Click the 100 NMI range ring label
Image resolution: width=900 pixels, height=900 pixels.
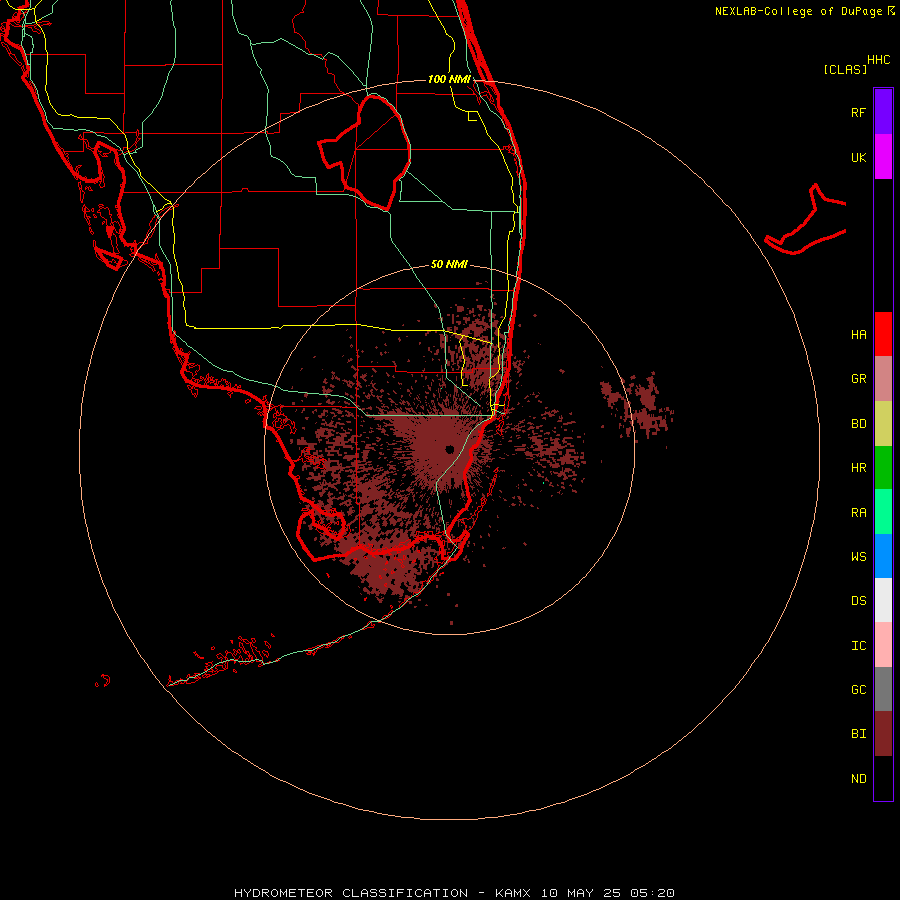click(x=449, y=79)
